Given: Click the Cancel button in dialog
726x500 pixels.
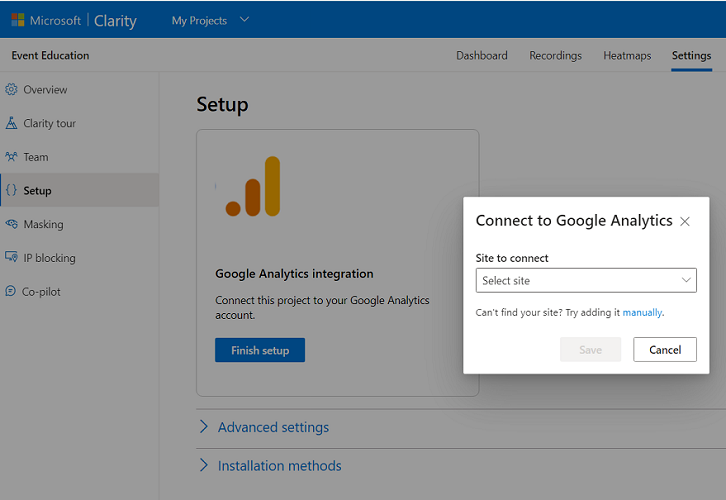Looking at the screenshot, I should (x=665, y=350).
